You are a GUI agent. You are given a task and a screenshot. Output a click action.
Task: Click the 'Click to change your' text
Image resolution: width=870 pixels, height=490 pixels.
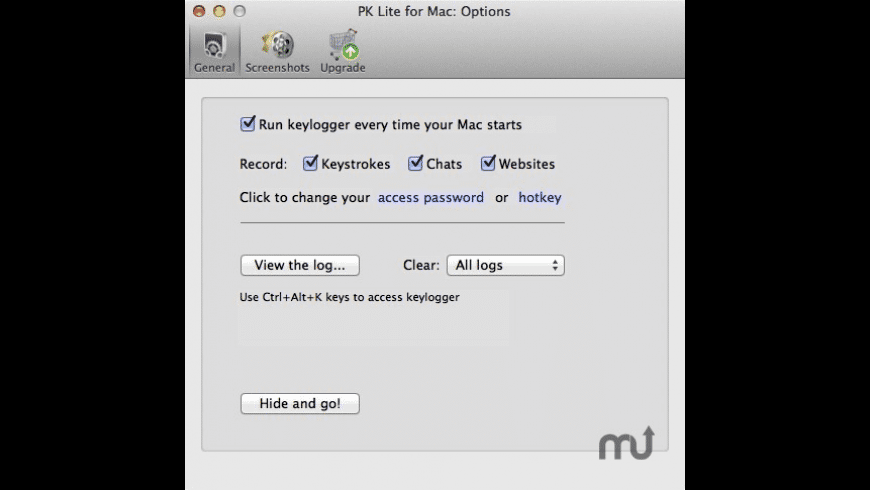(x=305, y=198)
